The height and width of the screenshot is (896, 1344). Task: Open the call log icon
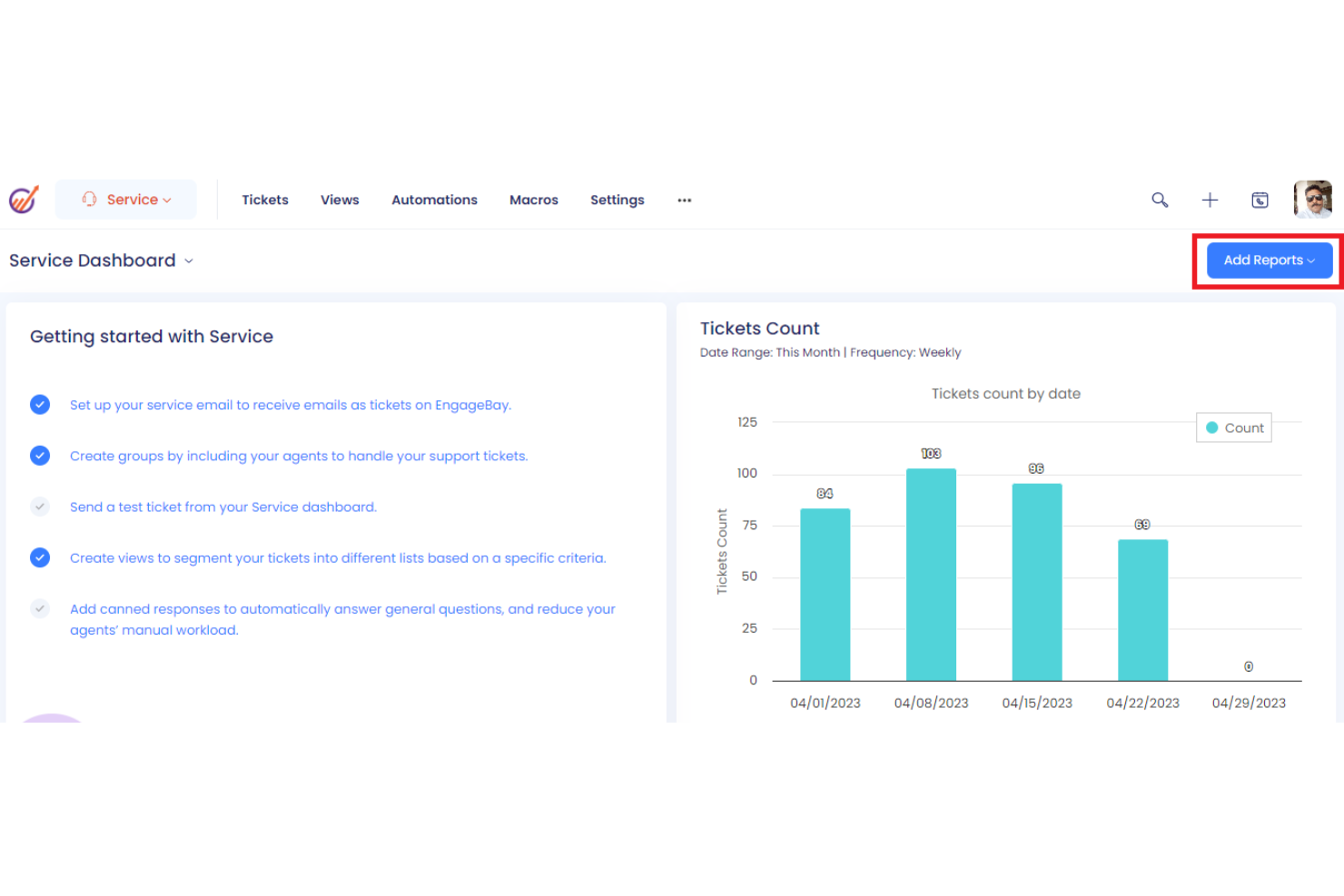point(1260,199)
